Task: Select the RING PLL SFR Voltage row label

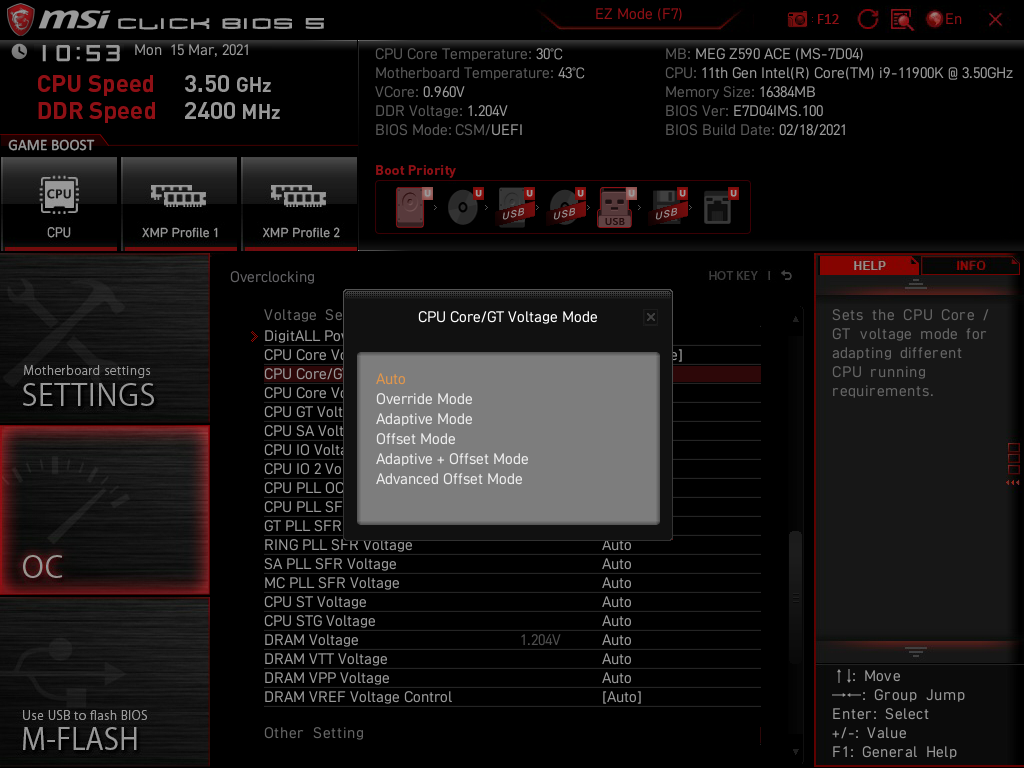Action: pyautogui.click(x=338, y=545)
